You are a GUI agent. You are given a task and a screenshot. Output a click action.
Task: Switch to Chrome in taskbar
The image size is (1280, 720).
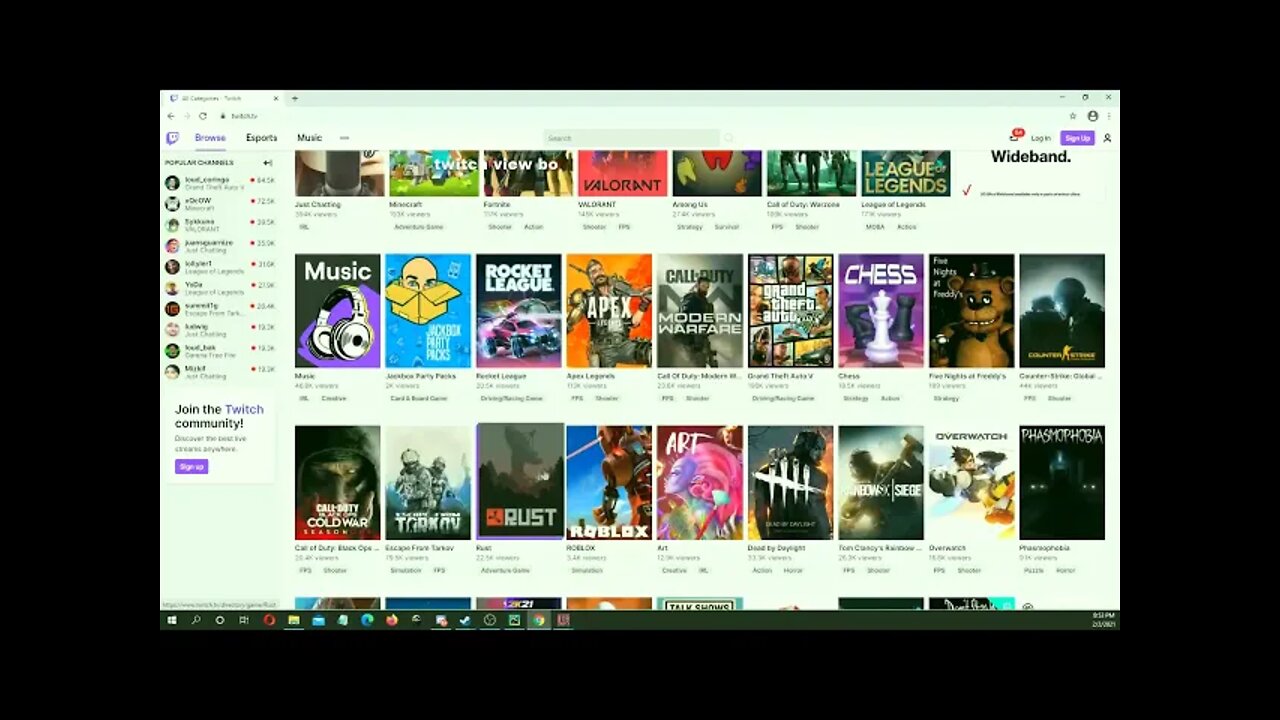point(539,620)
